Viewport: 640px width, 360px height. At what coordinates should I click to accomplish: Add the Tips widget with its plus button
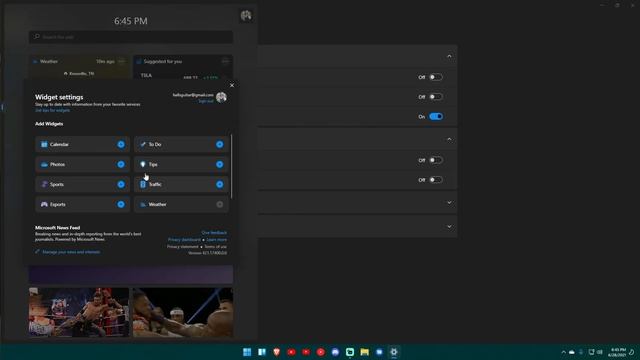coord(220,164)
